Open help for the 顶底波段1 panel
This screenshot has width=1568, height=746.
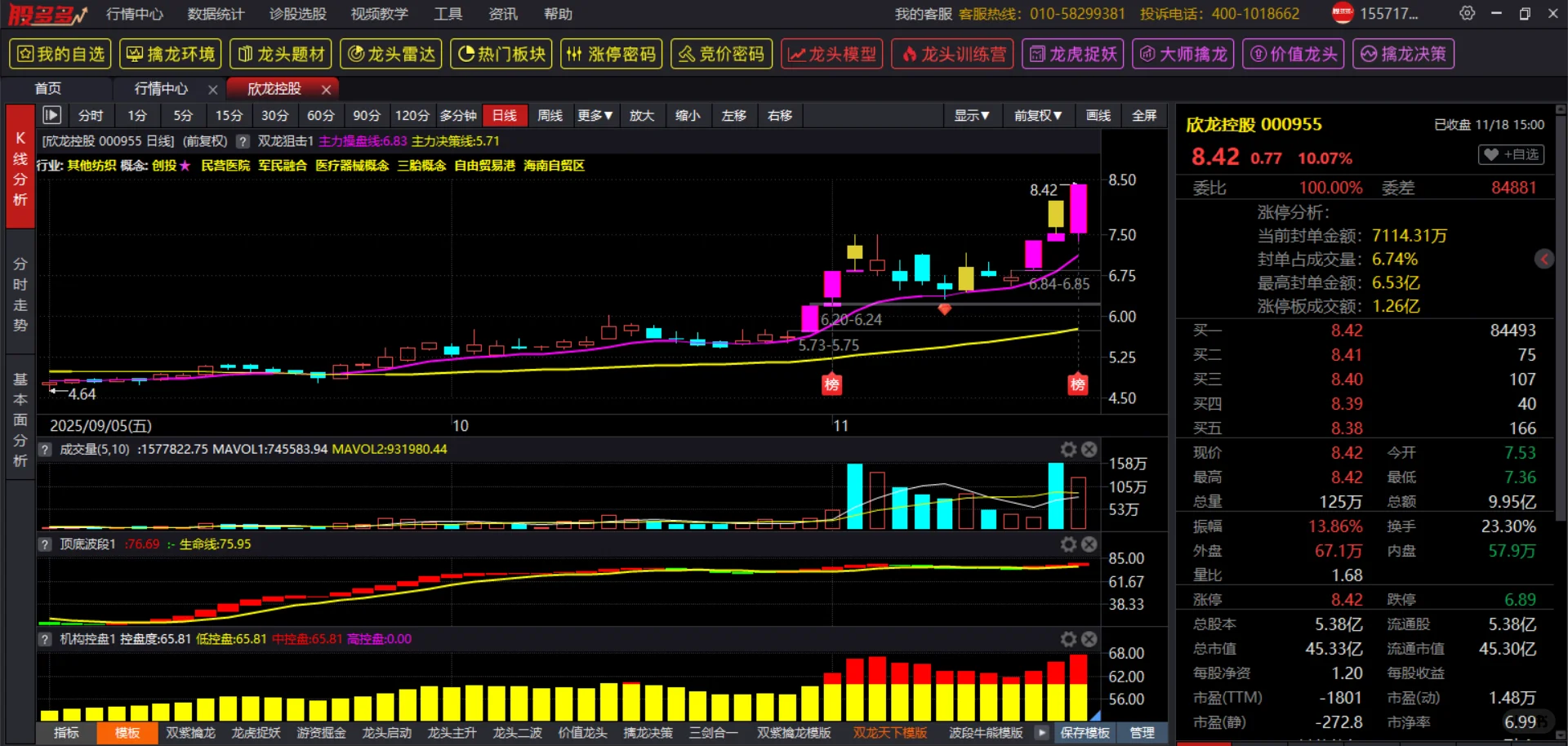pos(45,544)
